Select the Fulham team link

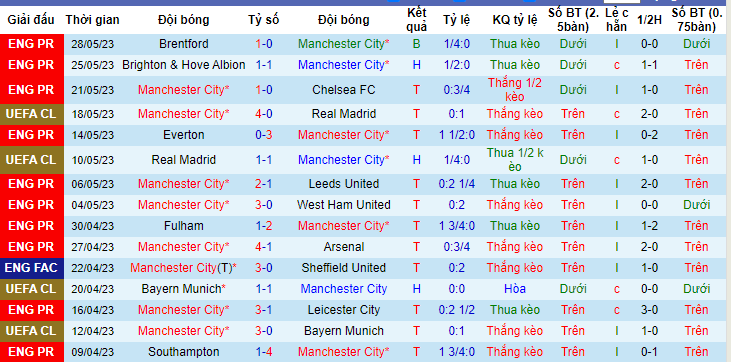click(183, 226)
